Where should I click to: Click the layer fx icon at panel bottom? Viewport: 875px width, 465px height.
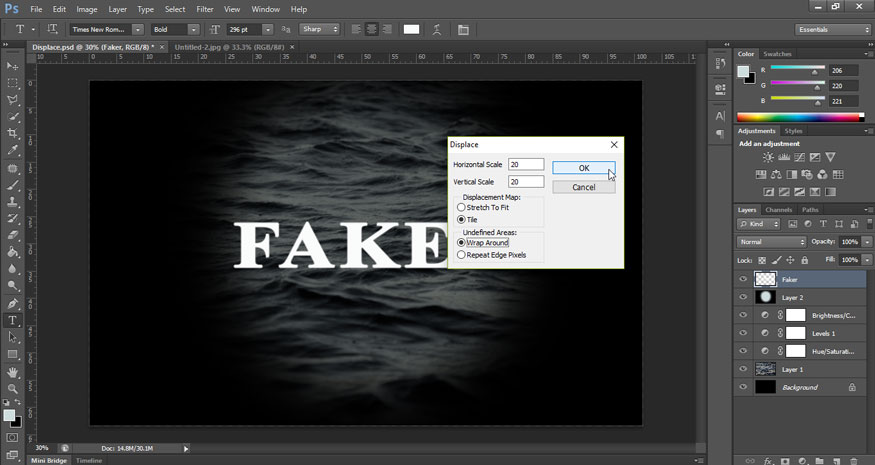pyautogui.click(x=768, y=461)
